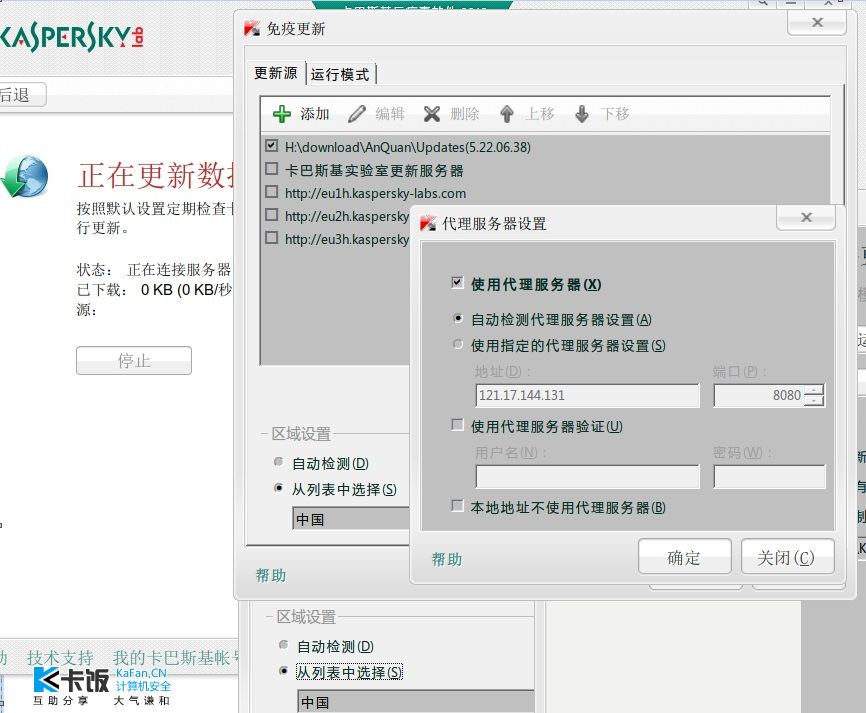Screen dimensions: 866x713
Task: Select 自动检测(D) radio in the background settings window
Action: pyautogui.click(x=284, y=645)
